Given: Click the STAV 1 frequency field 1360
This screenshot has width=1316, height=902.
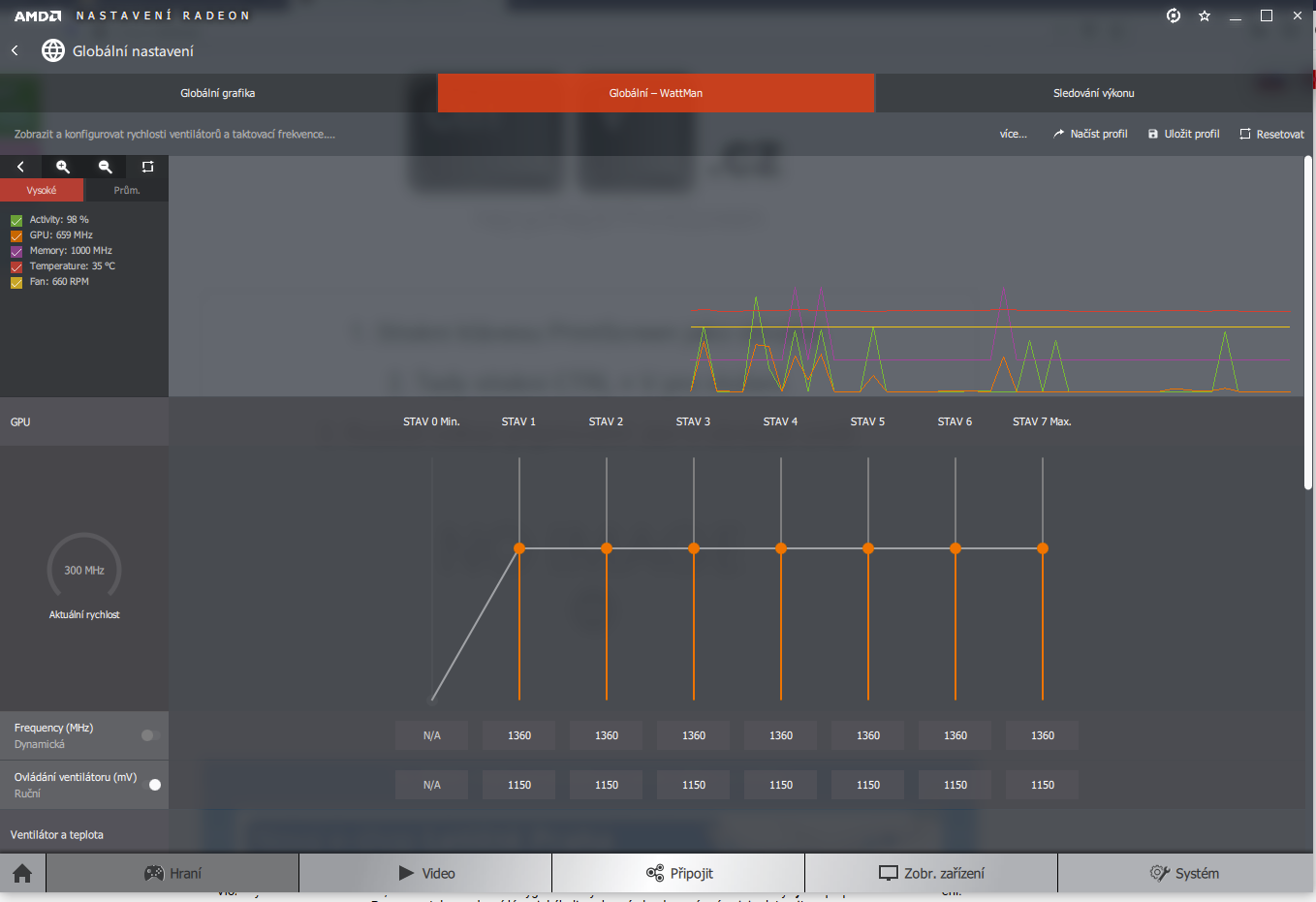Looking at the screenshot, I should point(519,735).
